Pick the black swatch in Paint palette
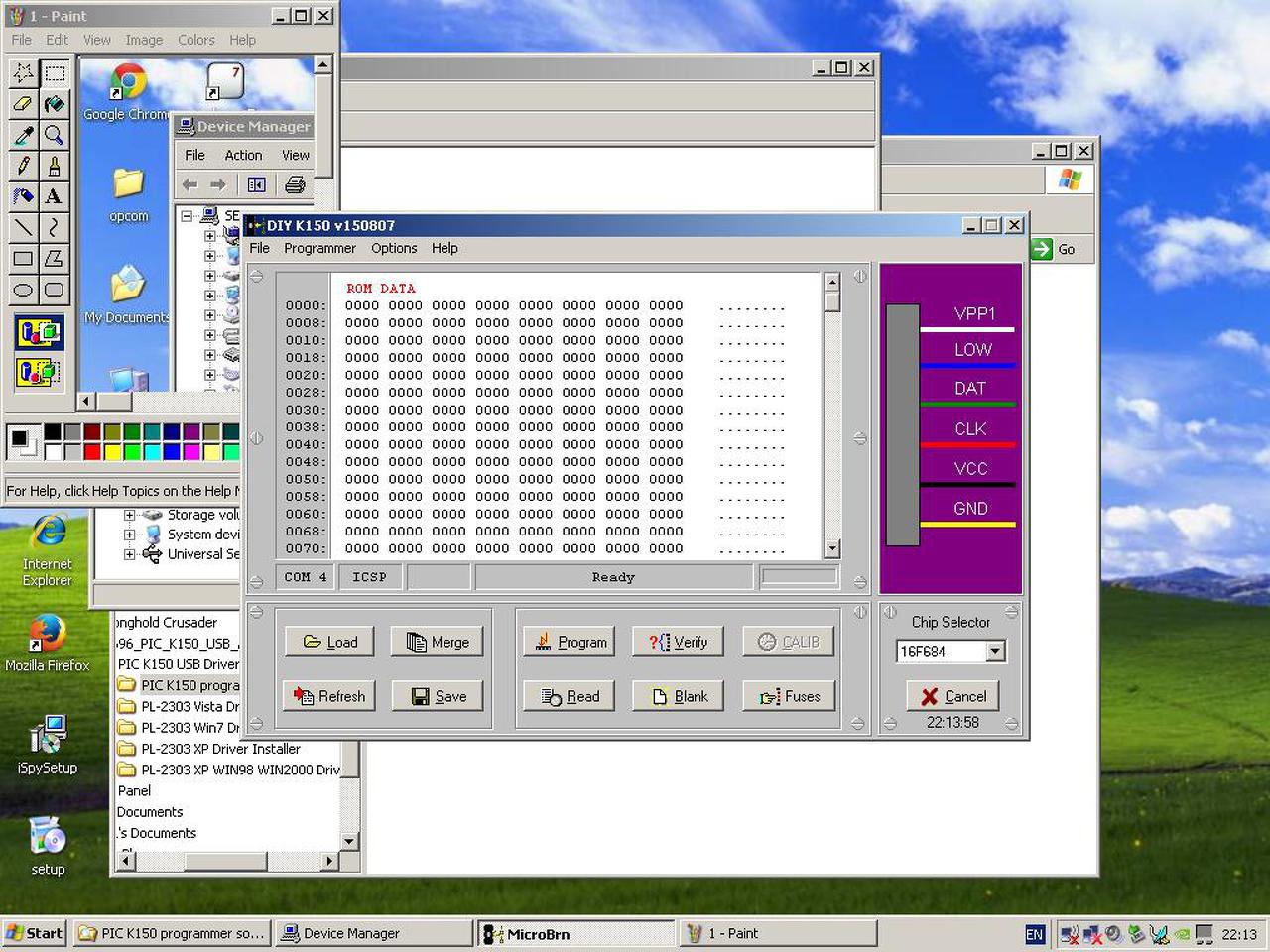 [x=53, y=431]
